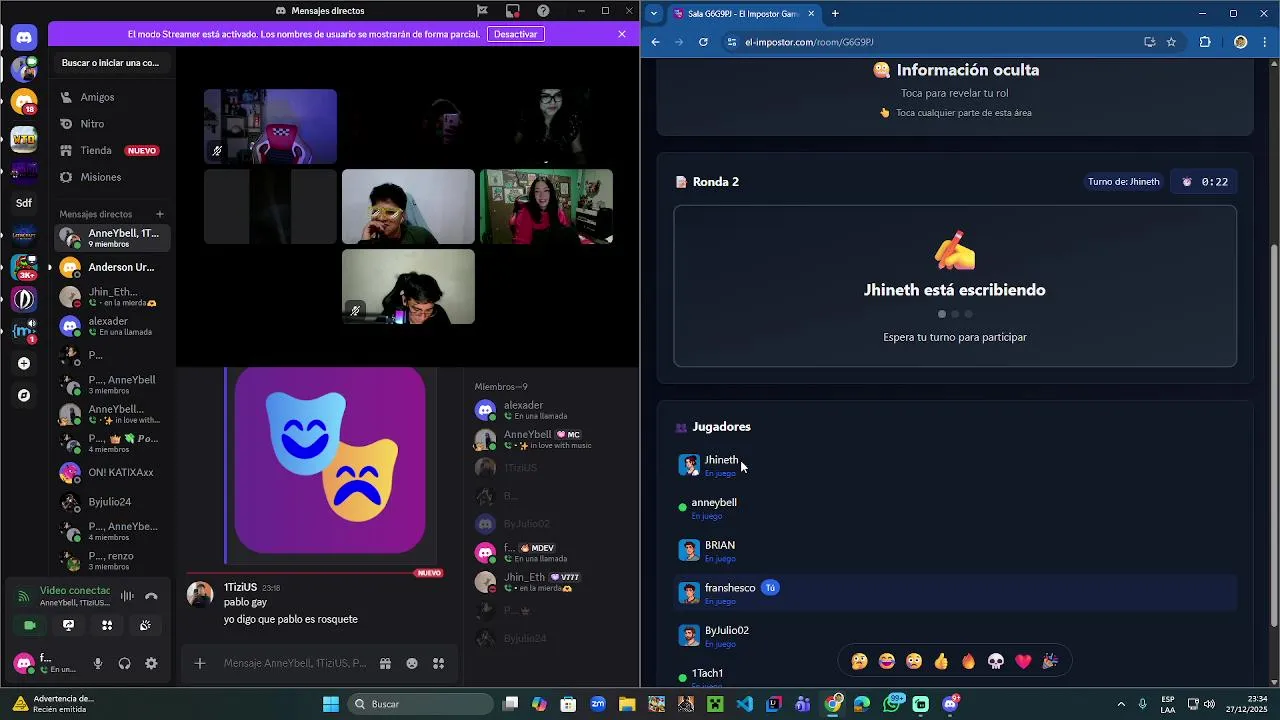The height and width of the screenshot is (720, 1280).
Task: Deafen audio with headphones icon
Action: pos(124,663)
